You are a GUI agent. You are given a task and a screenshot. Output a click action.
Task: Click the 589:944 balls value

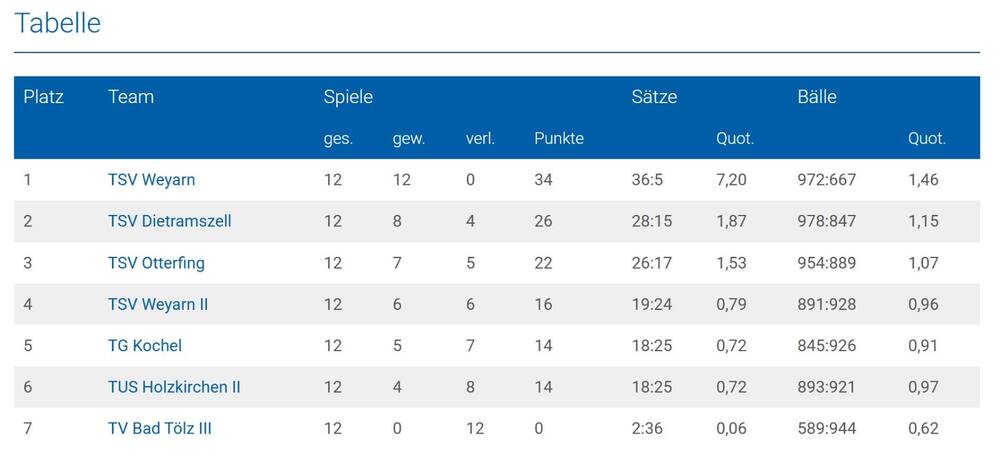tap(826, 428)
